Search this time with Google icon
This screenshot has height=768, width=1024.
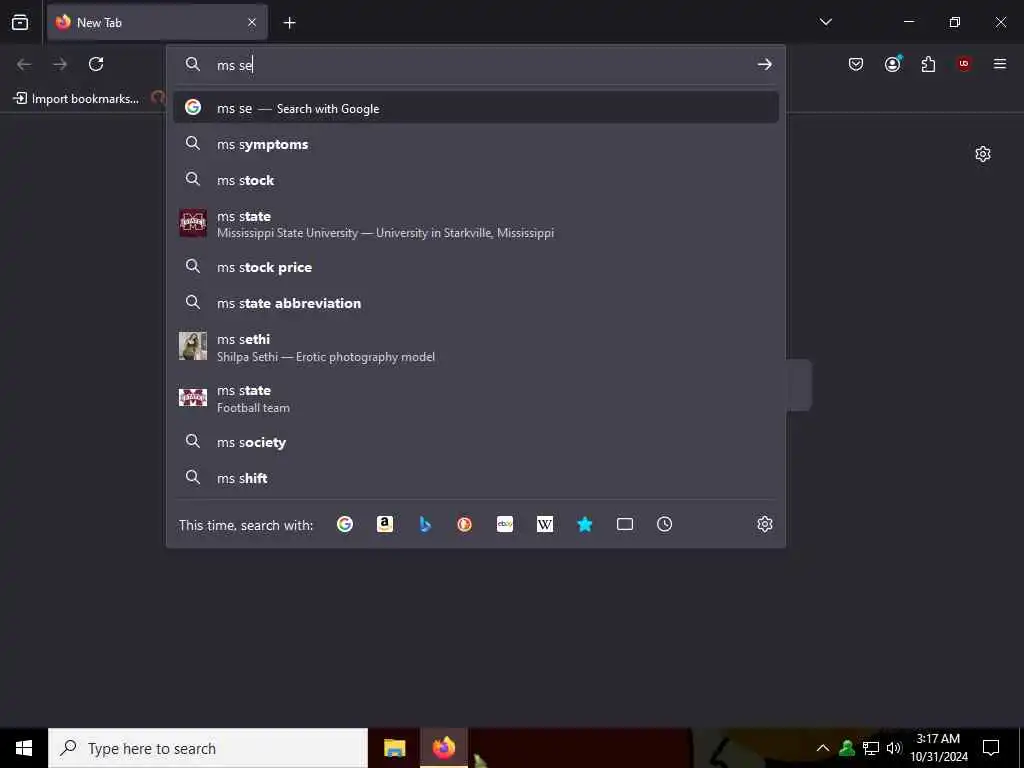pos(345,524)
